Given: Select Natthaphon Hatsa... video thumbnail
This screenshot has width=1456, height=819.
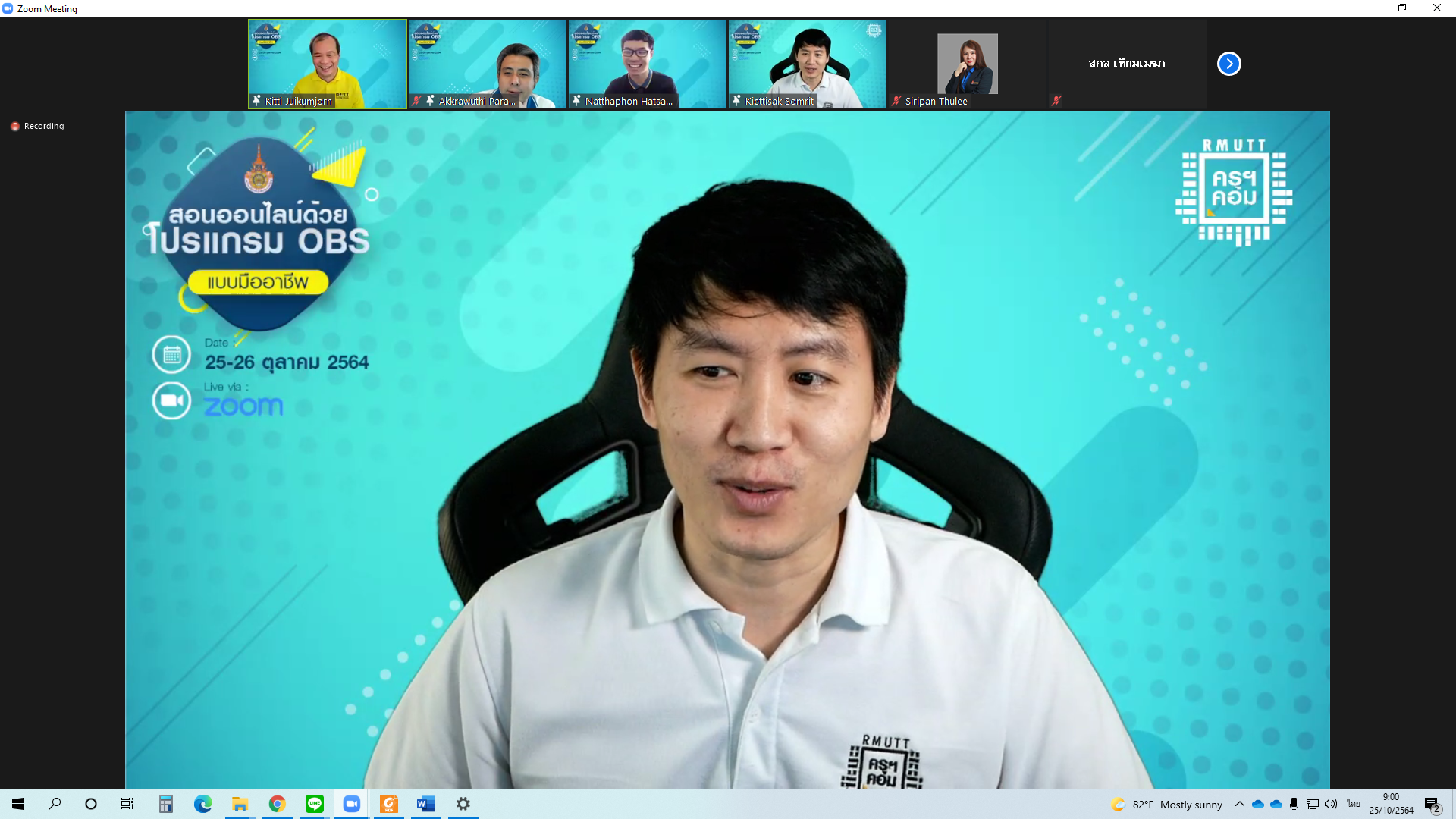Looking at the screenshot, I should tap(648, 64).
